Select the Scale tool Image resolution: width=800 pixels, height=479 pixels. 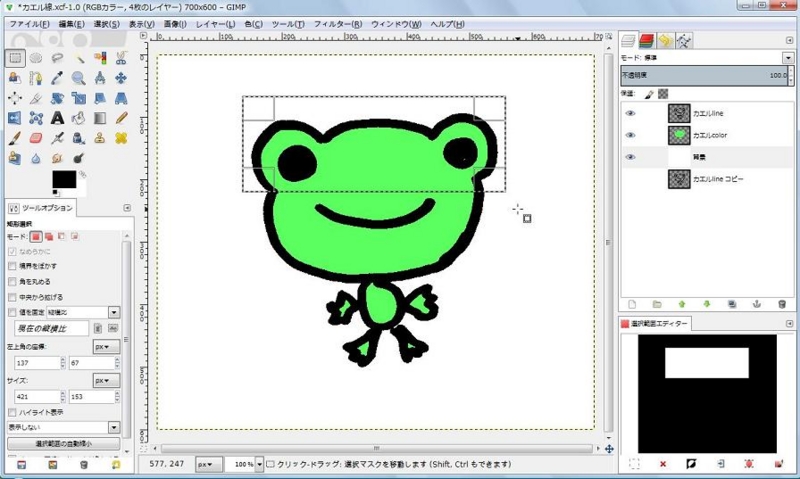coord(79,98)
